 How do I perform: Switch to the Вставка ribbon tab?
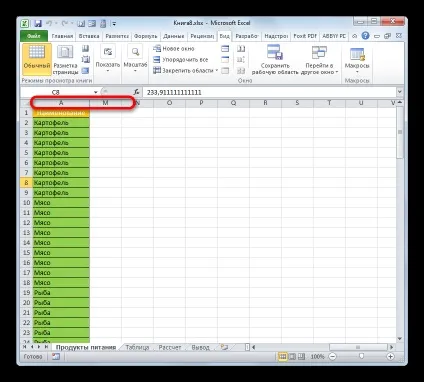click(89, 36)
